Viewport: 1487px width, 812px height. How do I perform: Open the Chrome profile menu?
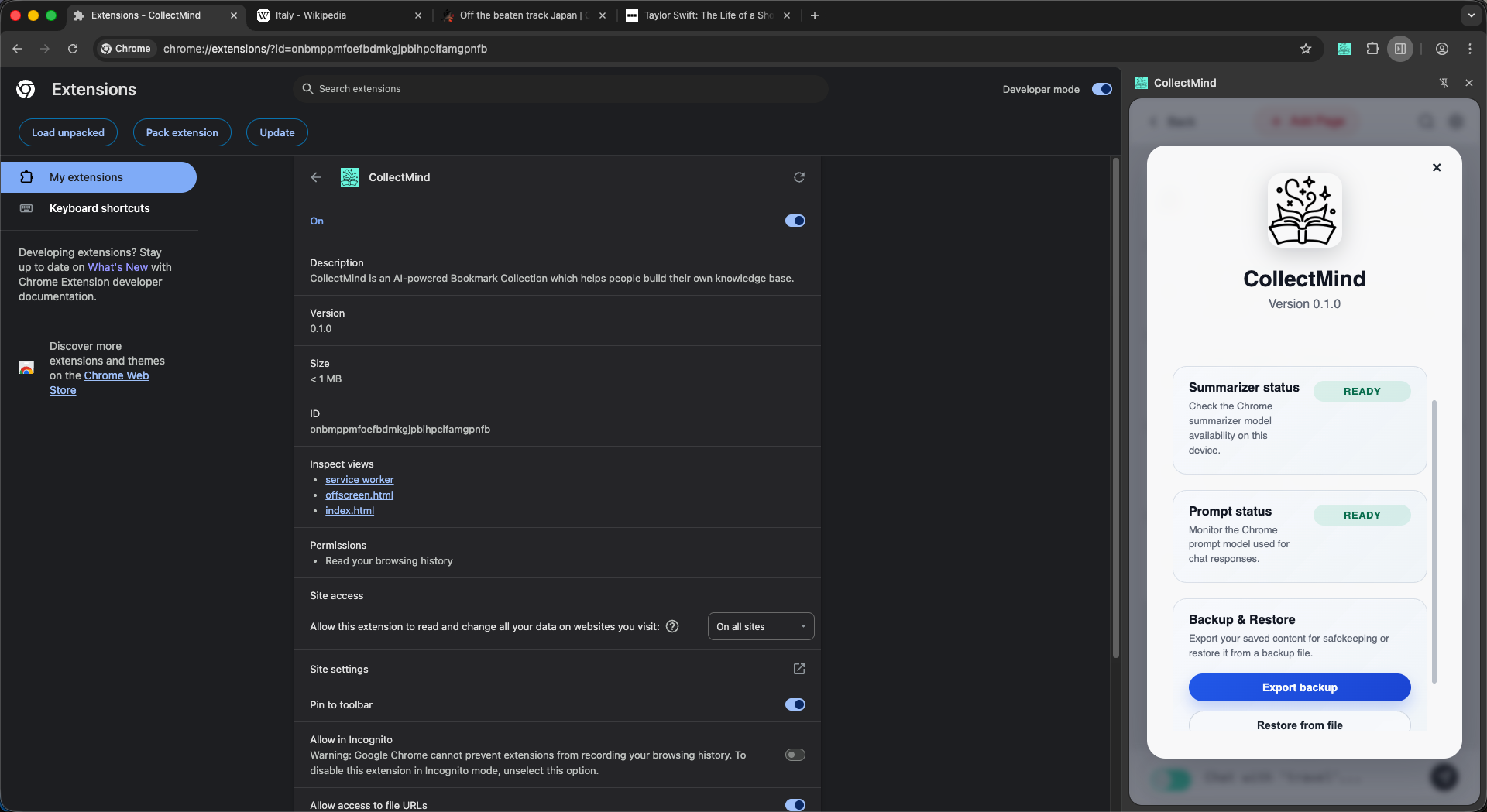(1442, 49)
